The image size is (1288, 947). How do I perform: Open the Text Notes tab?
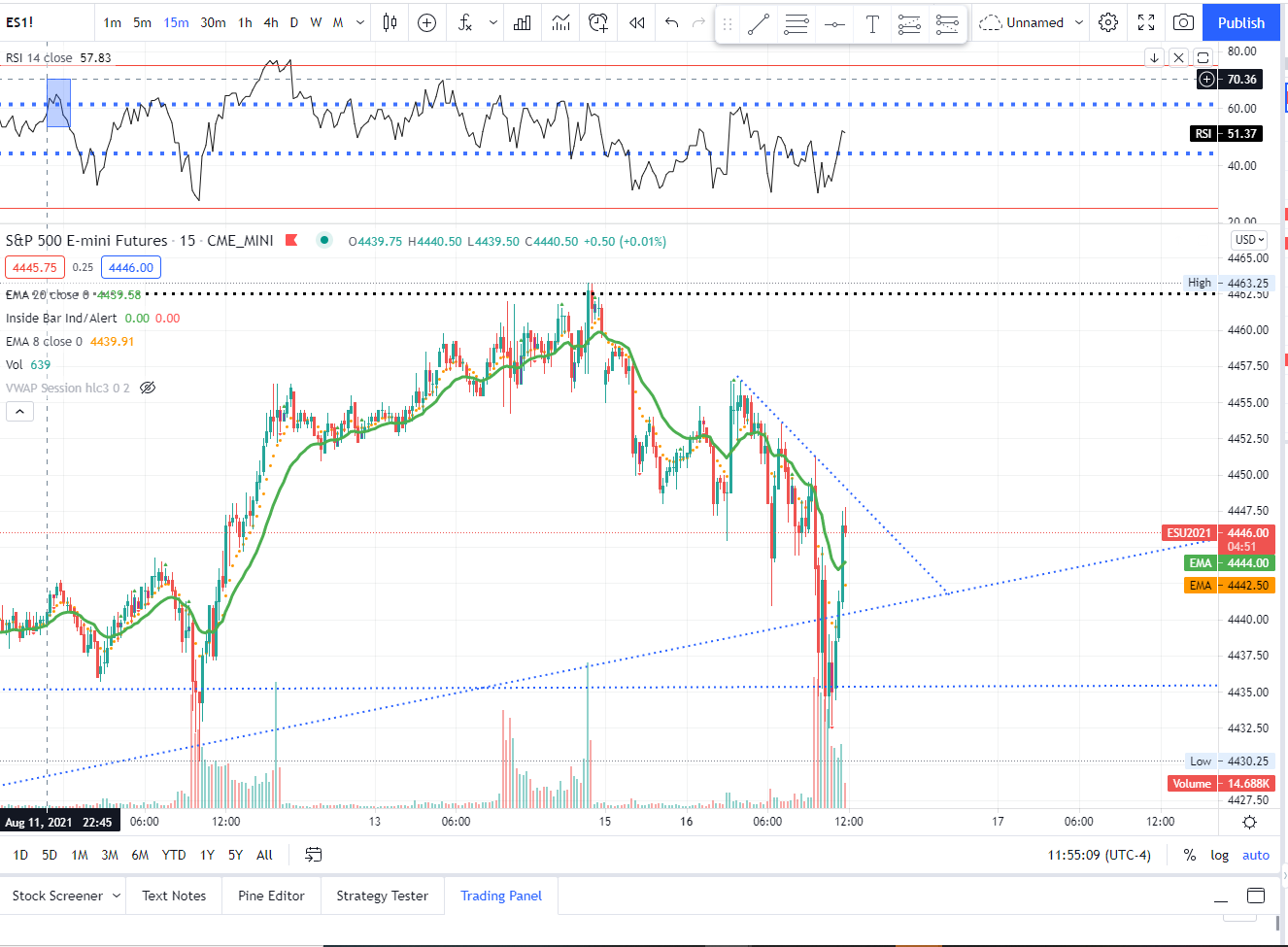(x=174, y=896)
